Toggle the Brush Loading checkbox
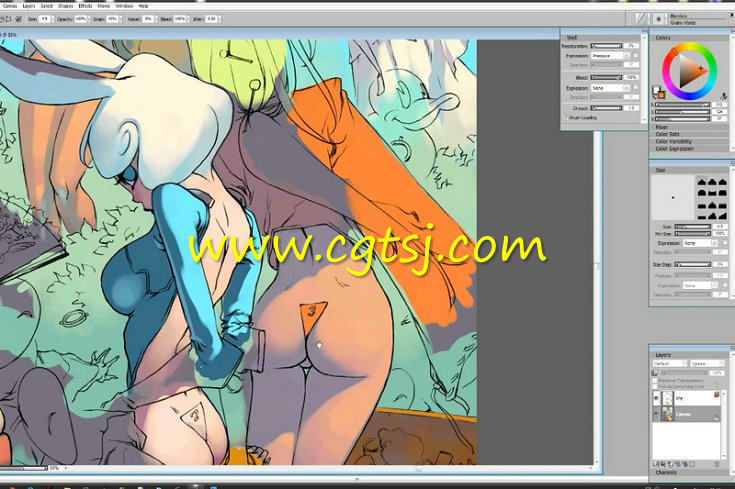The image size is (735, 489). pos(566,118)
